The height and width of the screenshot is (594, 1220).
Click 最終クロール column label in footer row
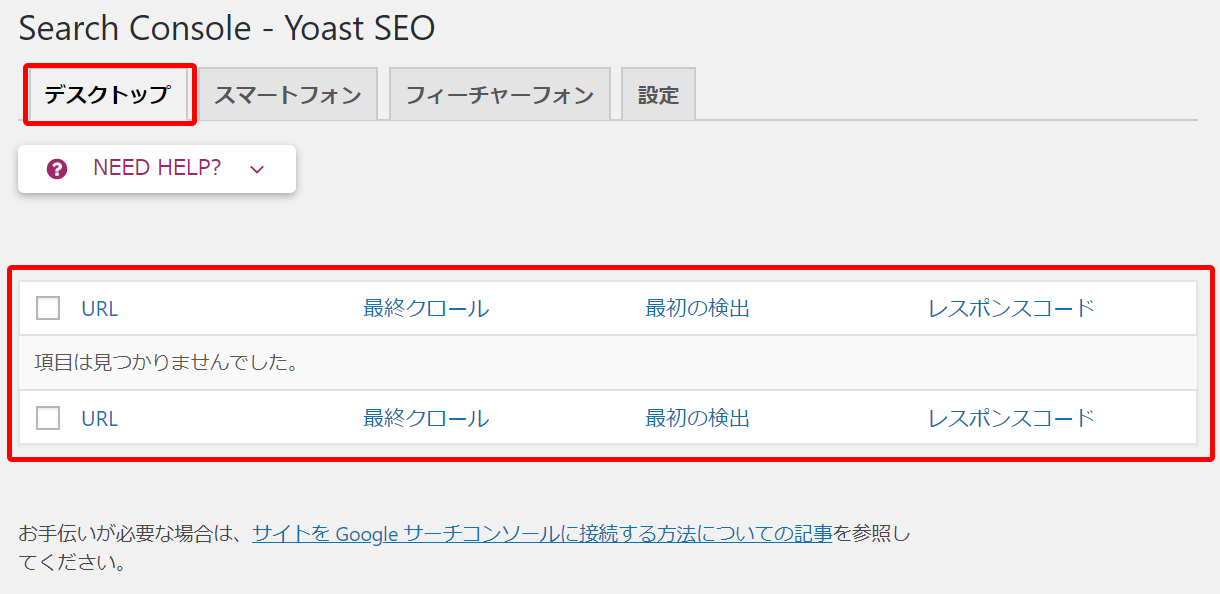coord(426,418)
